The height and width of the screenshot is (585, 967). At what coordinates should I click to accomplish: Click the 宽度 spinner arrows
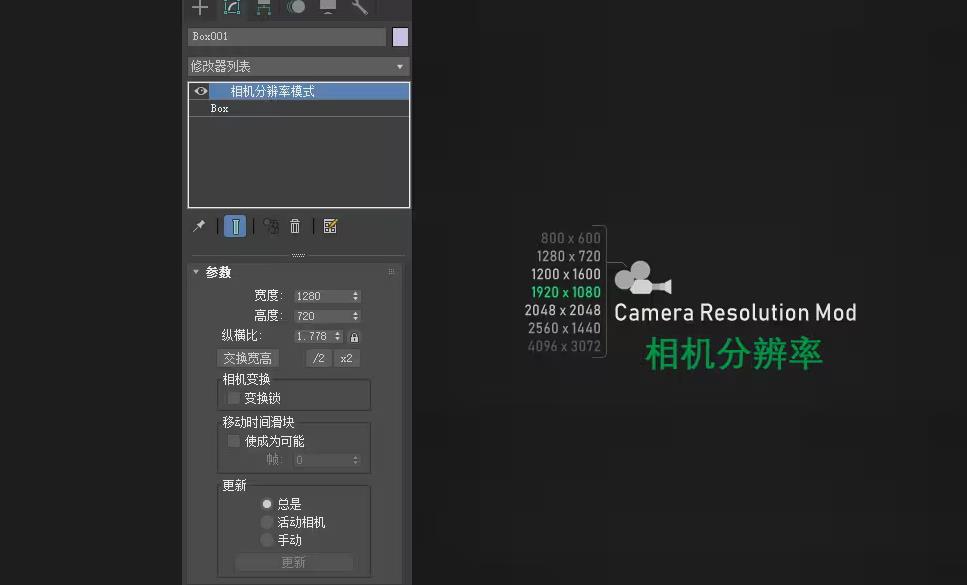pyautogui.click(x=356, y=297)
